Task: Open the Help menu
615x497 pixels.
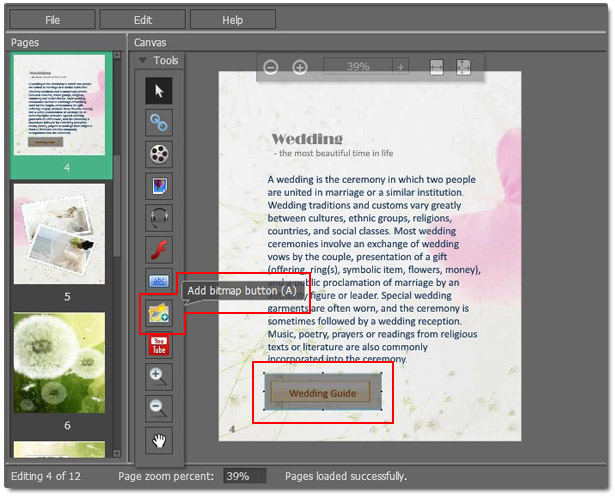Action: tap(233, 20)
